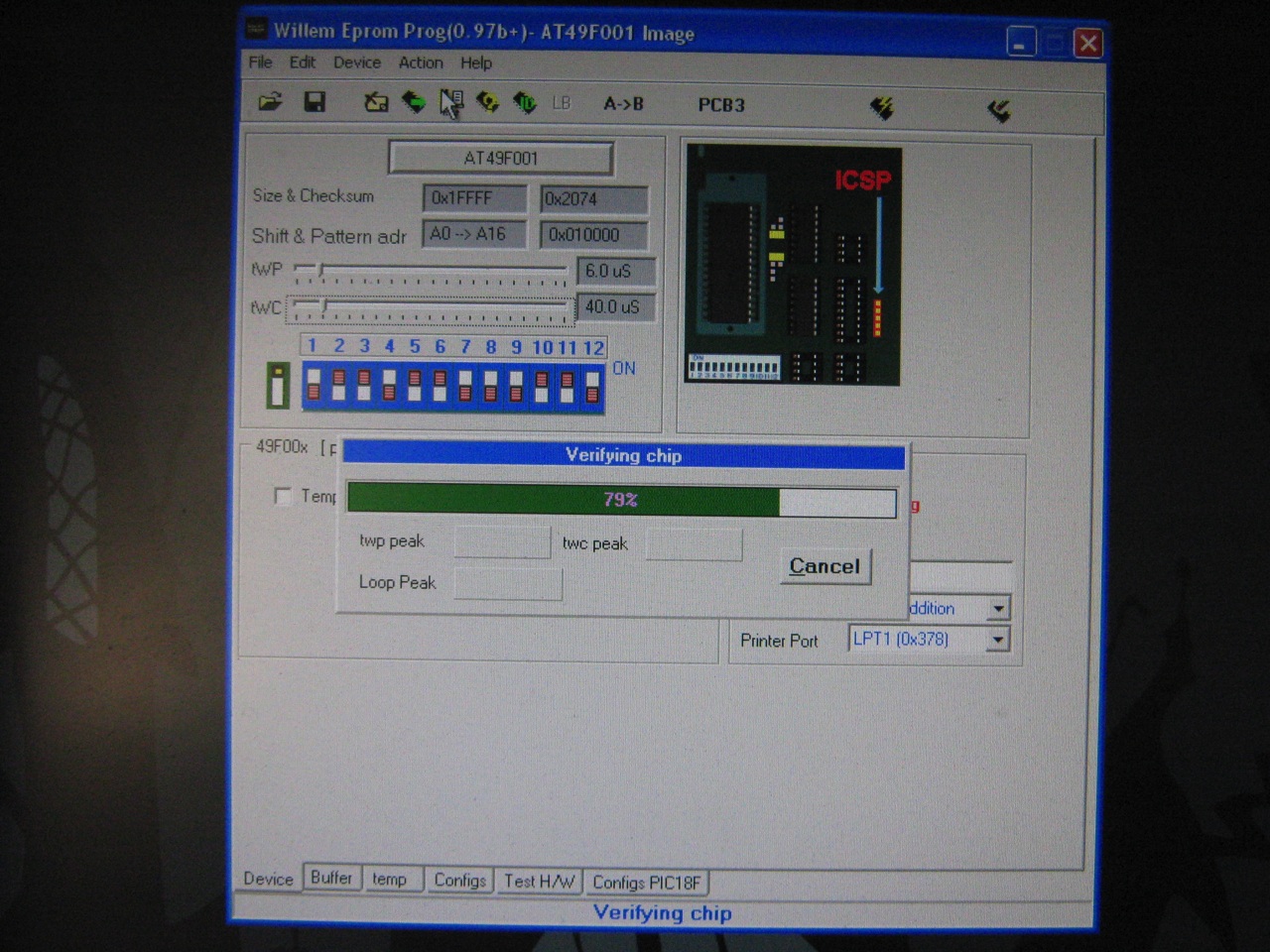
Task: Click the 0x2074 checksum field
Action: (593, 198)
